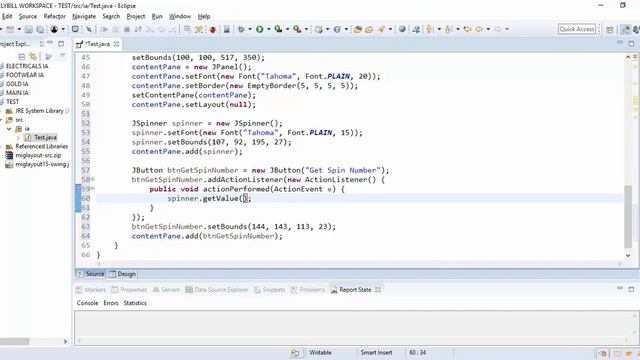Screen dimensions: 640x360
Task: Click the Terminate stop icon
Action: point(127,29)
